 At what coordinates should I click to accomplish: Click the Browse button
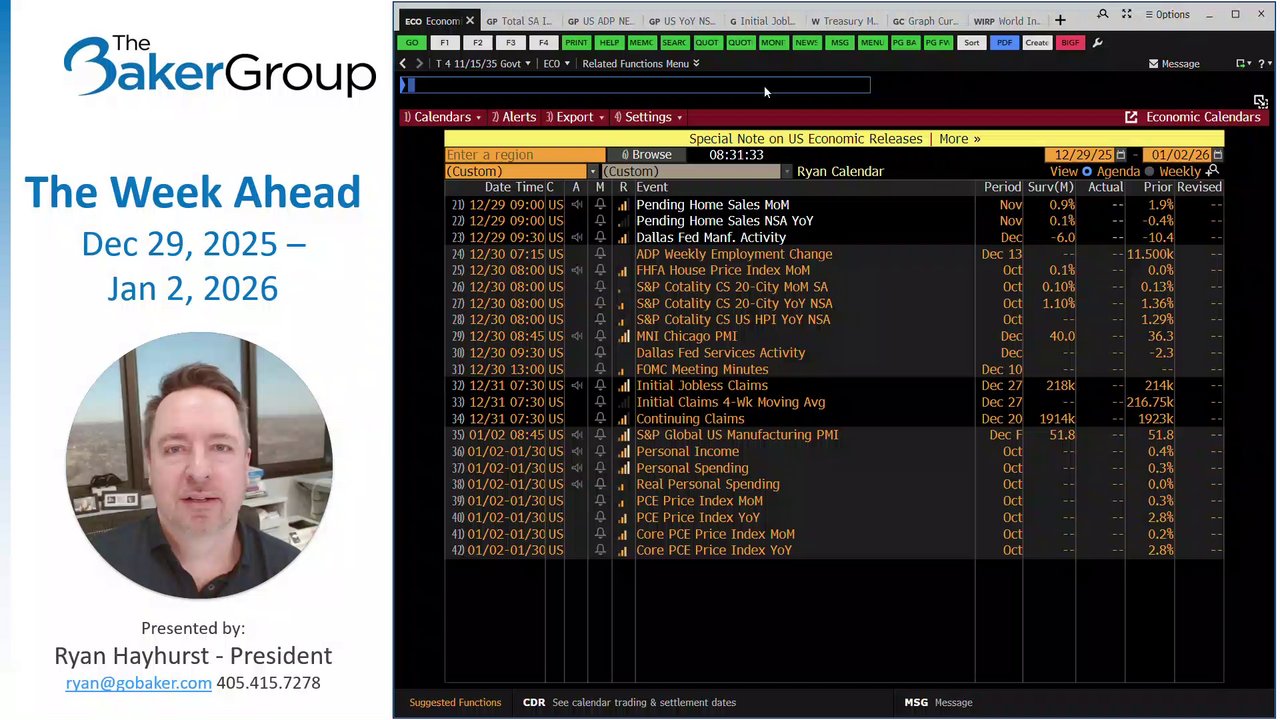point(646,155)
